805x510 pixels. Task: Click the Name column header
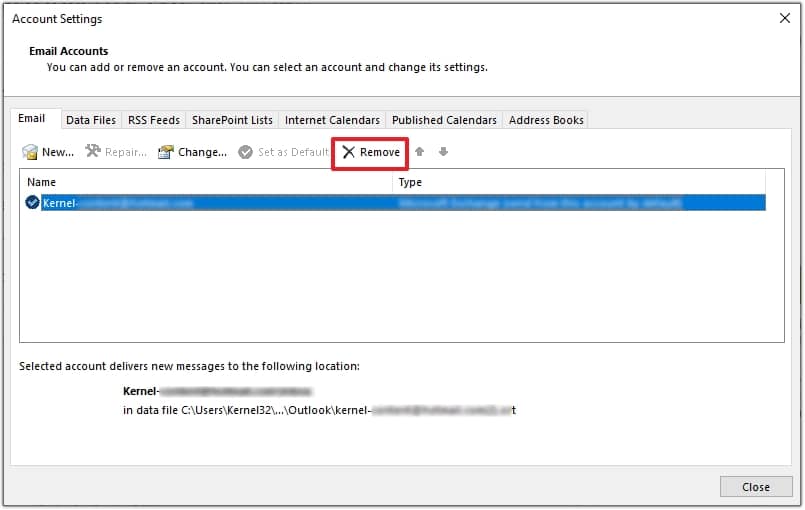click(206, 182)
